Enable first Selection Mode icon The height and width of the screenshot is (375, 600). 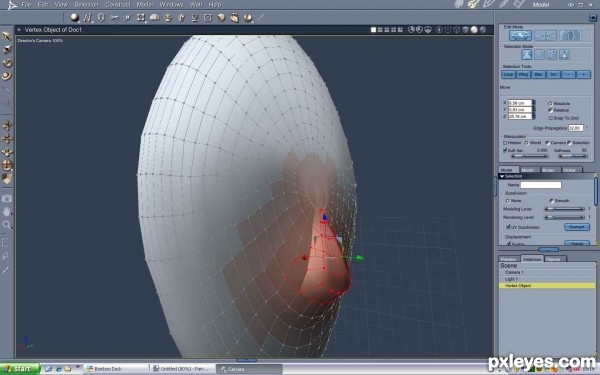pos(527,55)
